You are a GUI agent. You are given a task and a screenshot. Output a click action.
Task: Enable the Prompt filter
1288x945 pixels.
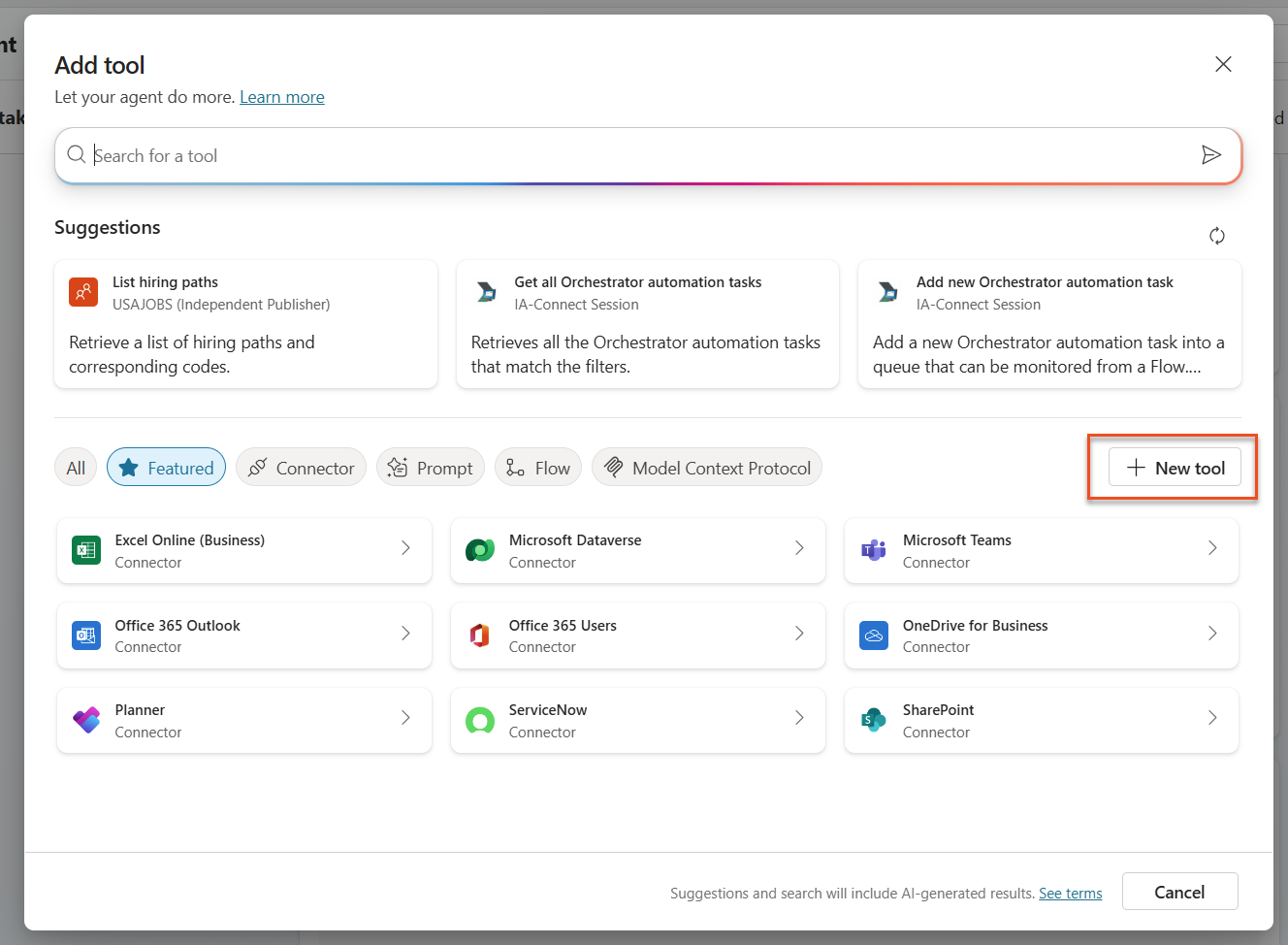430,468
